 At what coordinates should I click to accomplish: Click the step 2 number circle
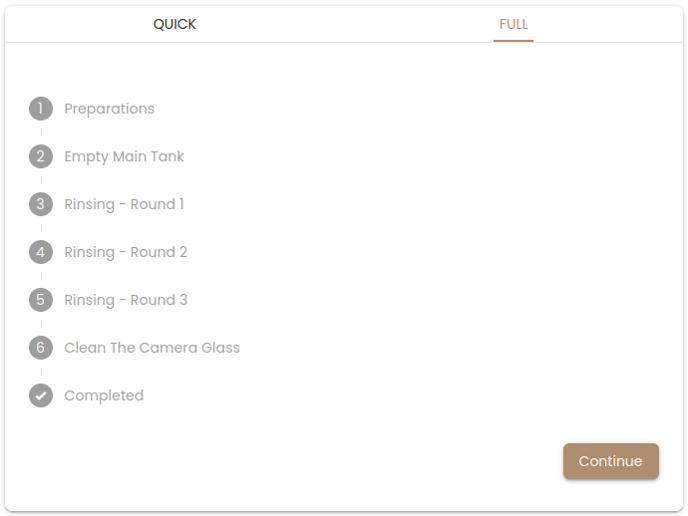41,156
